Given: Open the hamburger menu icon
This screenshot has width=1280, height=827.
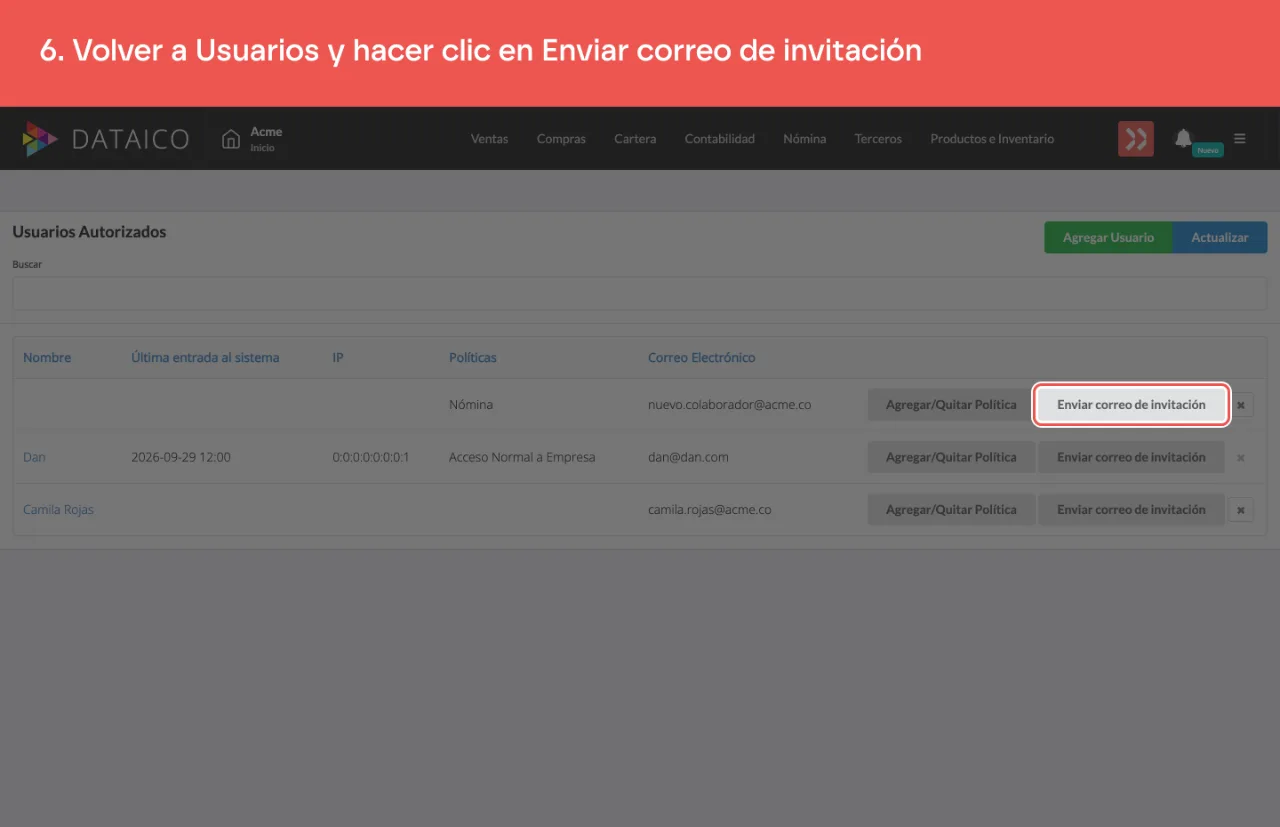Looking at the screenshot, I should [1240, 138].
